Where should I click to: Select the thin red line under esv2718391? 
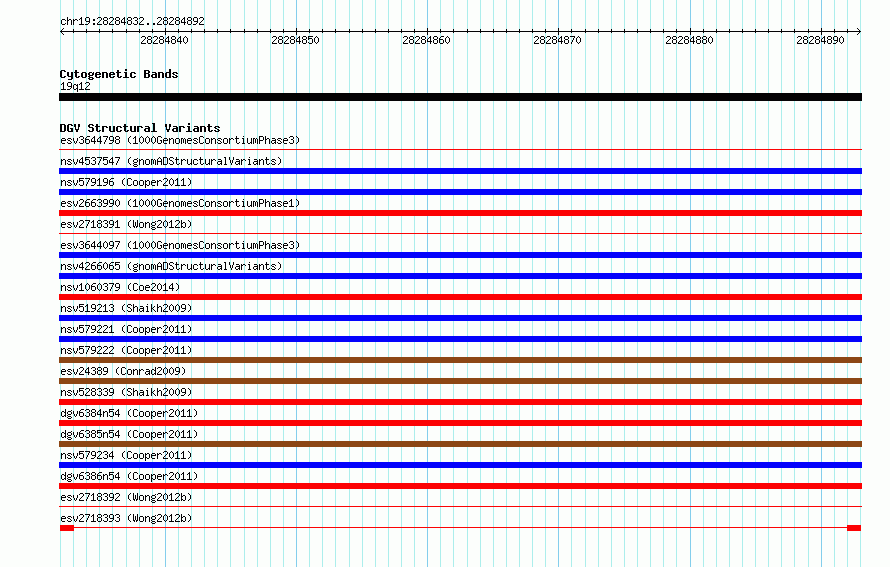pyautogui.click(x=460, y=234)
